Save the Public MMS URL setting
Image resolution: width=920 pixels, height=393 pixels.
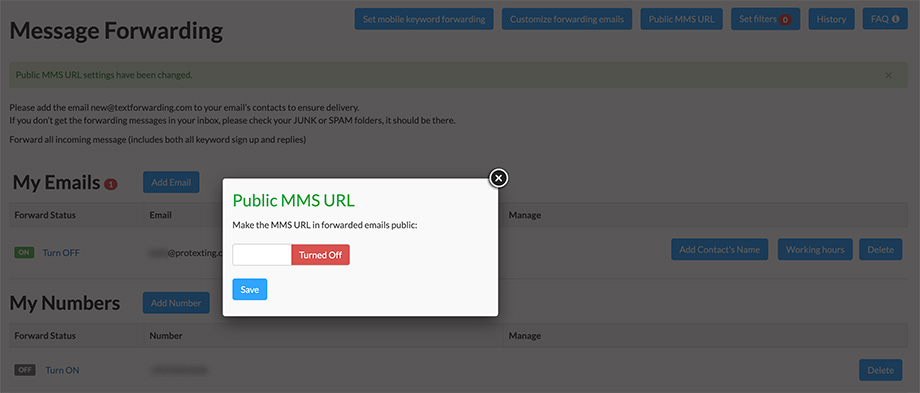click(x=249, y=289)
